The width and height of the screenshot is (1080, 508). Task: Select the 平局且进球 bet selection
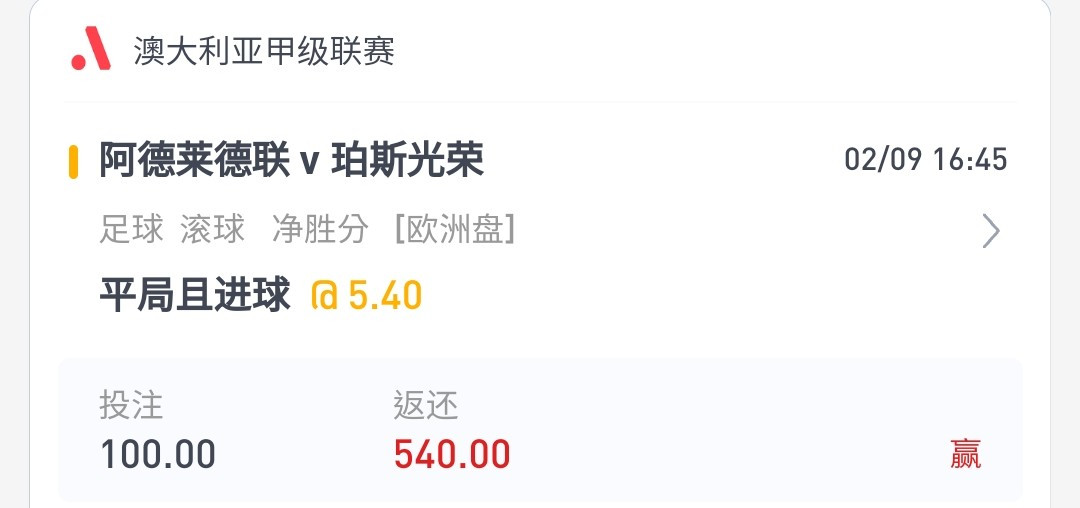tap(195, 295)
